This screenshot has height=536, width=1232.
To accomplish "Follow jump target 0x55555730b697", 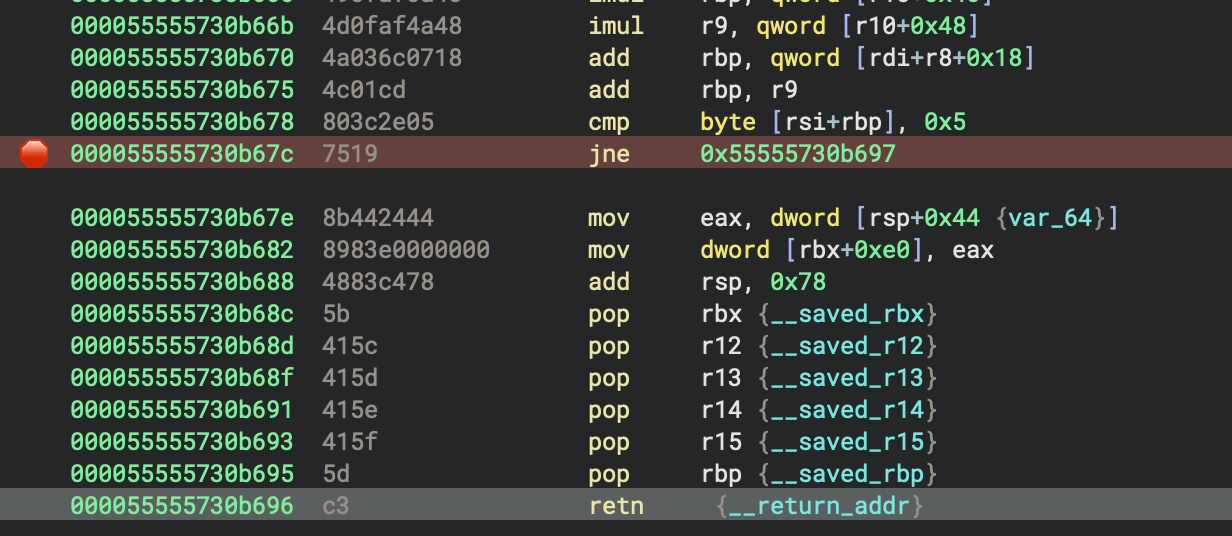I will click(799, 154).
